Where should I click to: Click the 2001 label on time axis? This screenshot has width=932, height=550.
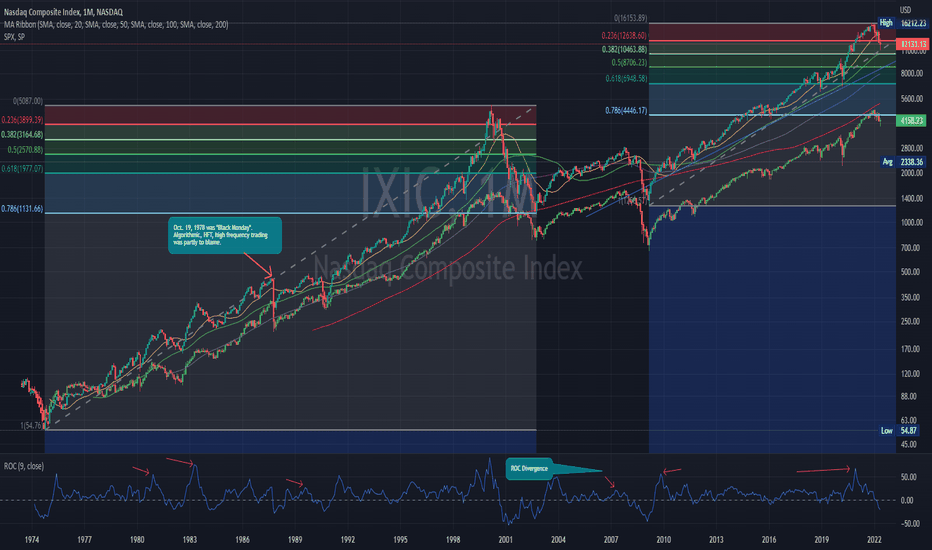pyautogui.click(x=505, y=540)
